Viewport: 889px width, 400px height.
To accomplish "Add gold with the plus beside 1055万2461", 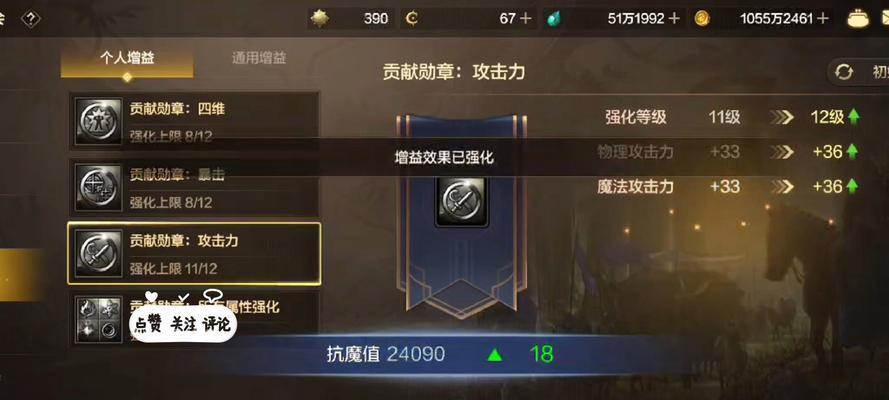I will [x=823, y=19].
